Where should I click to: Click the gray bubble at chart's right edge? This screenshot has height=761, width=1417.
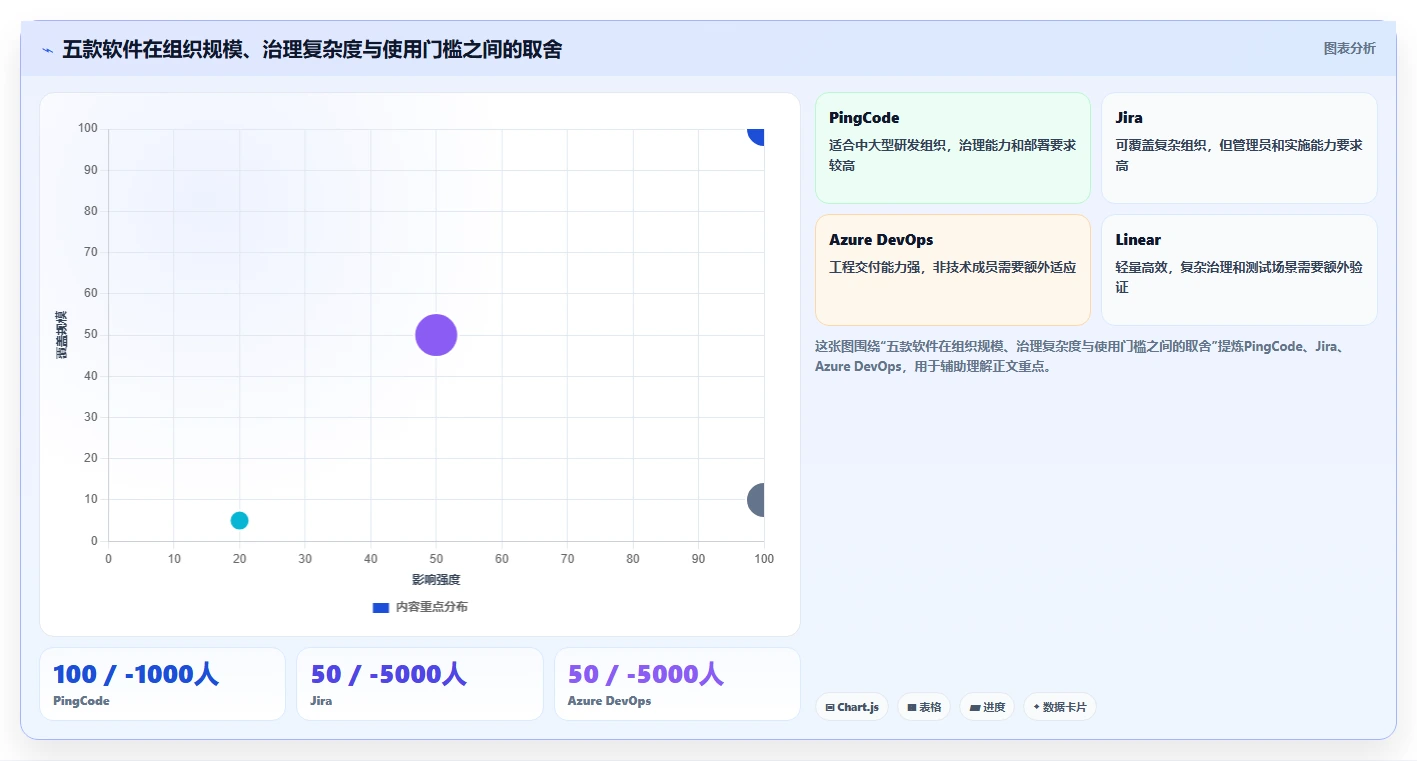pyautogui.click(x=757, y=499)
